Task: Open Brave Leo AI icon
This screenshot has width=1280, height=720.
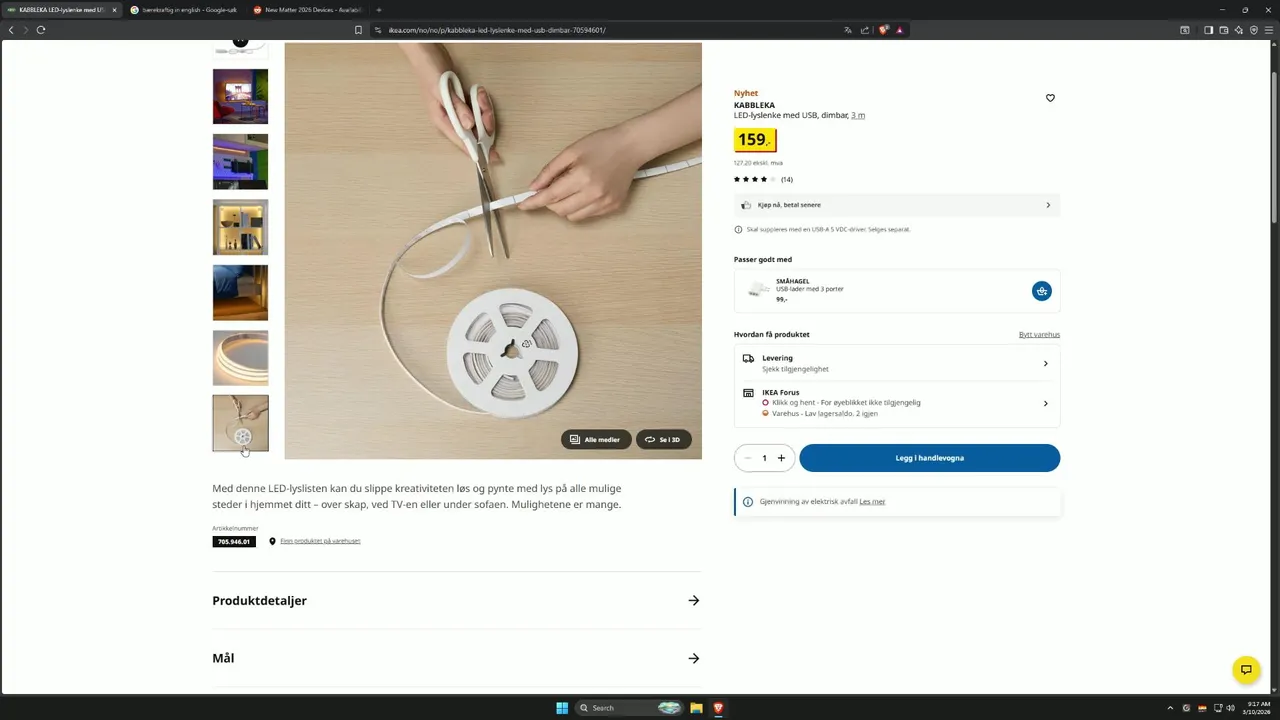Action: (x=1238, y=30)
